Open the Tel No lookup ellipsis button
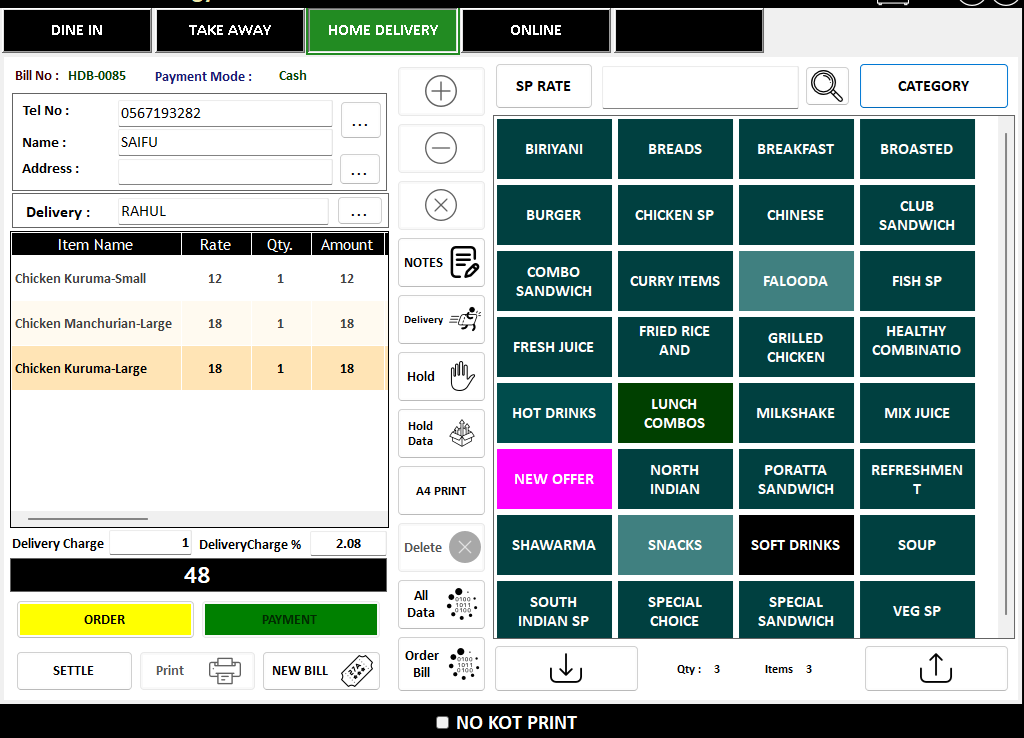1024x738 pixels. pos(360,121)
